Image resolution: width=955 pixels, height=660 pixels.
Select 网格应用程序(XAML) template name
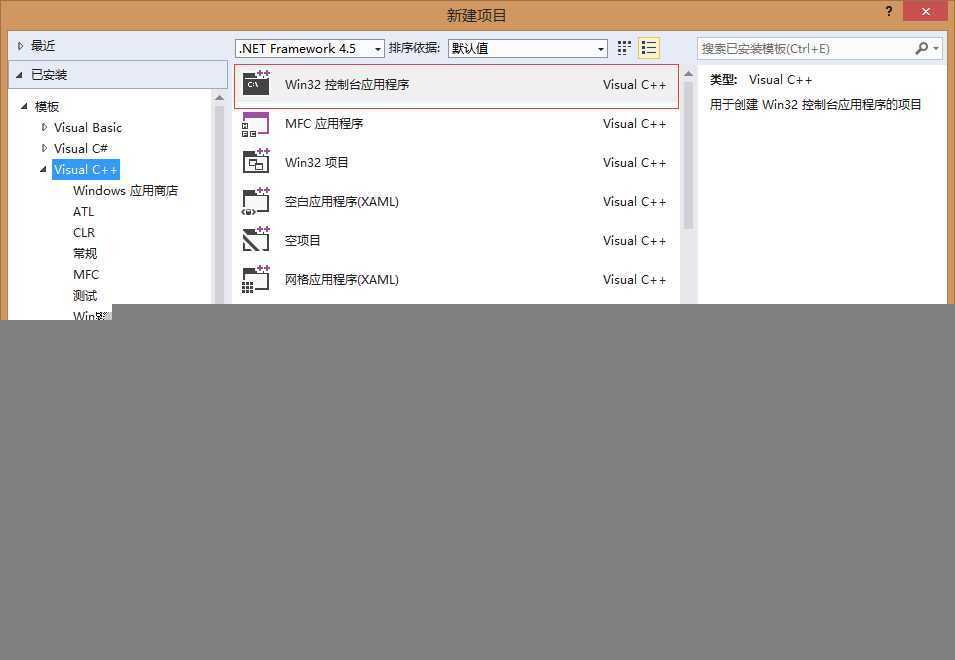tap(342, 279)
